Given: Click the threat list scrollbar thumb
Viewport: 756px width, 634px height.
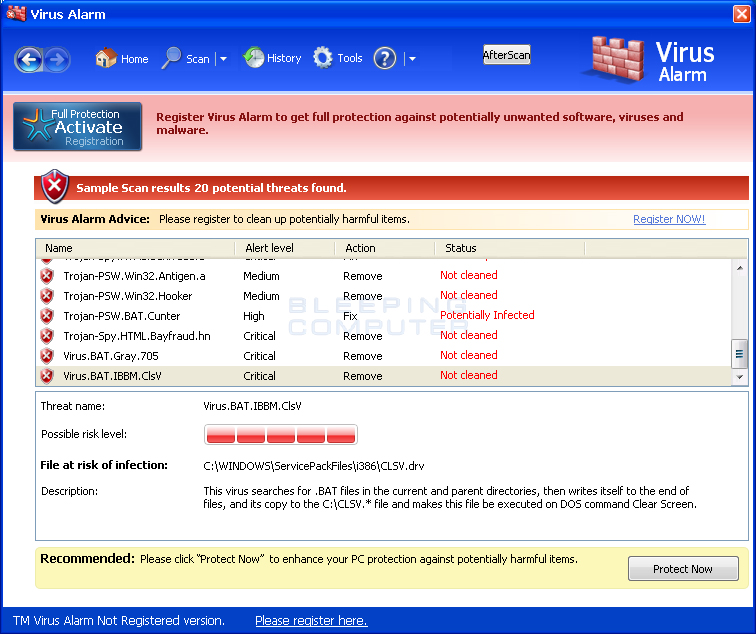Looking at the screenshot, I should pos(740,354).
